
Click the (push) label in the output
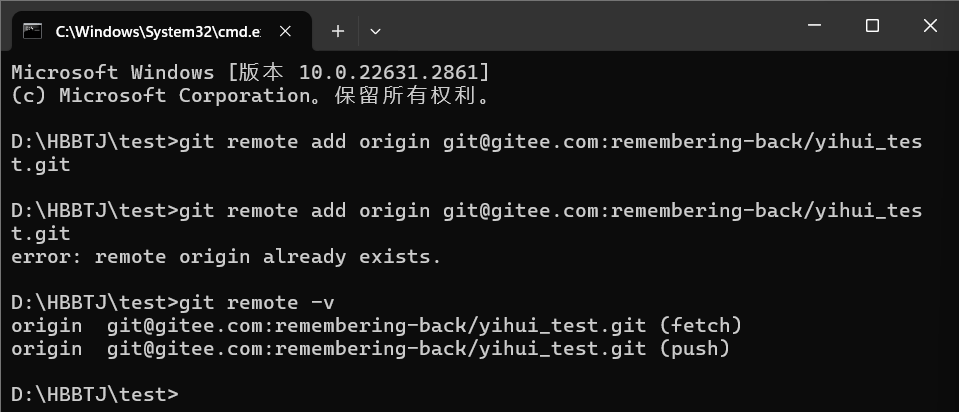coord(694,349)
